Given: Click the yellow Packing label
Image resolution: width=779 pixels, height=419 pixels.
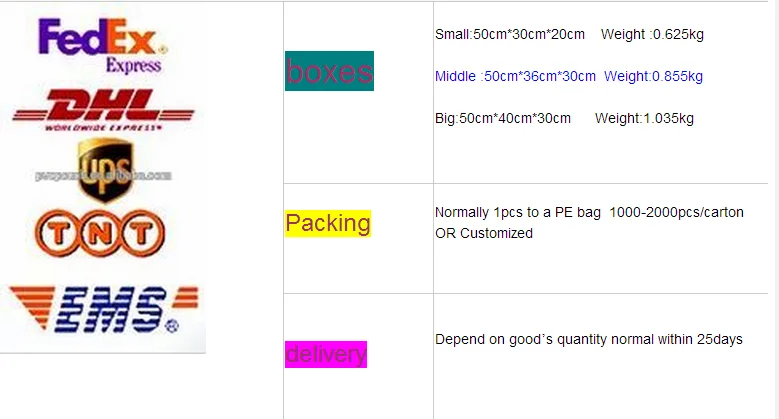Looking at the screenshot, I should [x=327, y=223].
